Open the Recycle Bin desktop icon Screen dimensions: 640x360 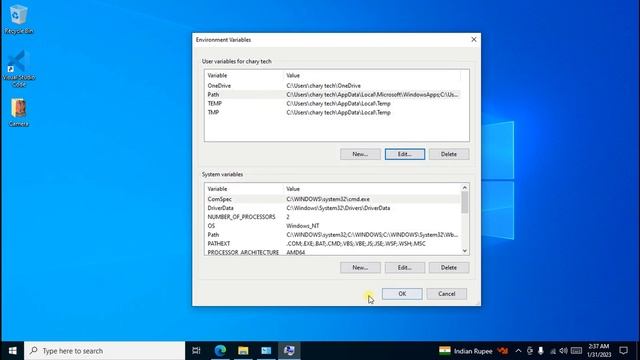[x=18, y=19]
